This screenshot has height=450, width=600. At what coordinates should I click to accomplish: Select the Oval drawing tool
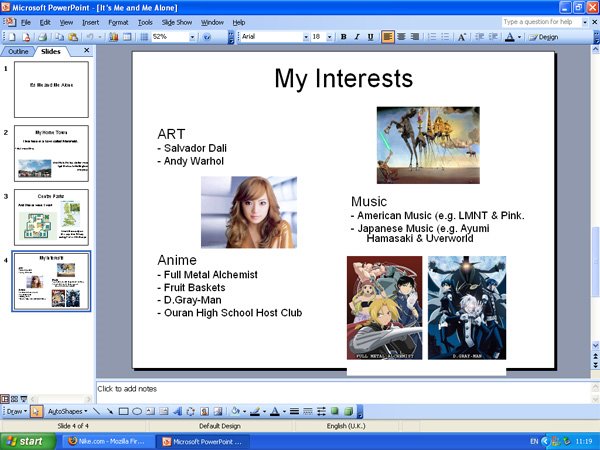pos(137,411)
